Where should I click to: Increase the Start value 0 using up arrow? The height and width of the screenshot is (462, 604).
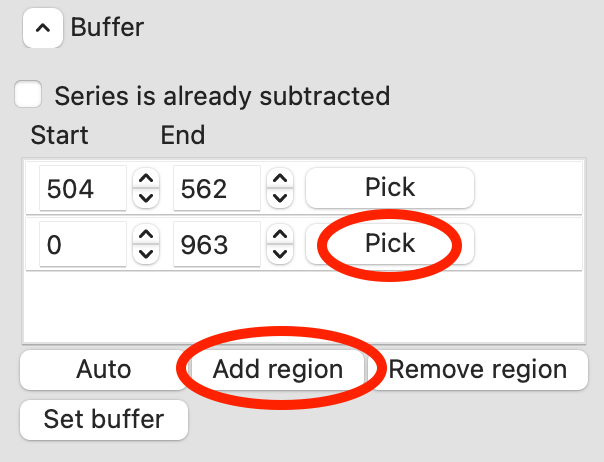click(x=147, y=236)
